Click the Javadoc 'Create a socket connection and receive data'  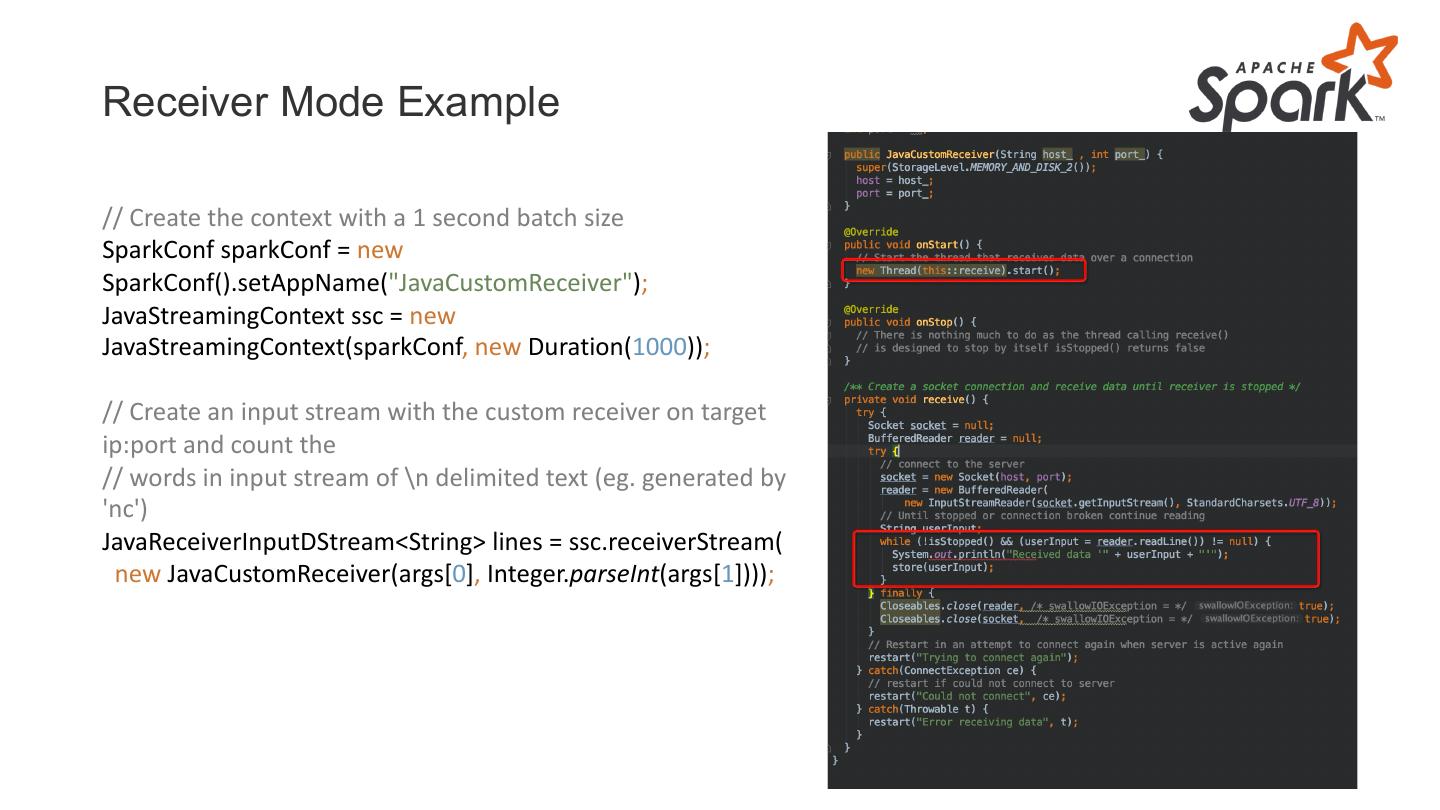1071,386
